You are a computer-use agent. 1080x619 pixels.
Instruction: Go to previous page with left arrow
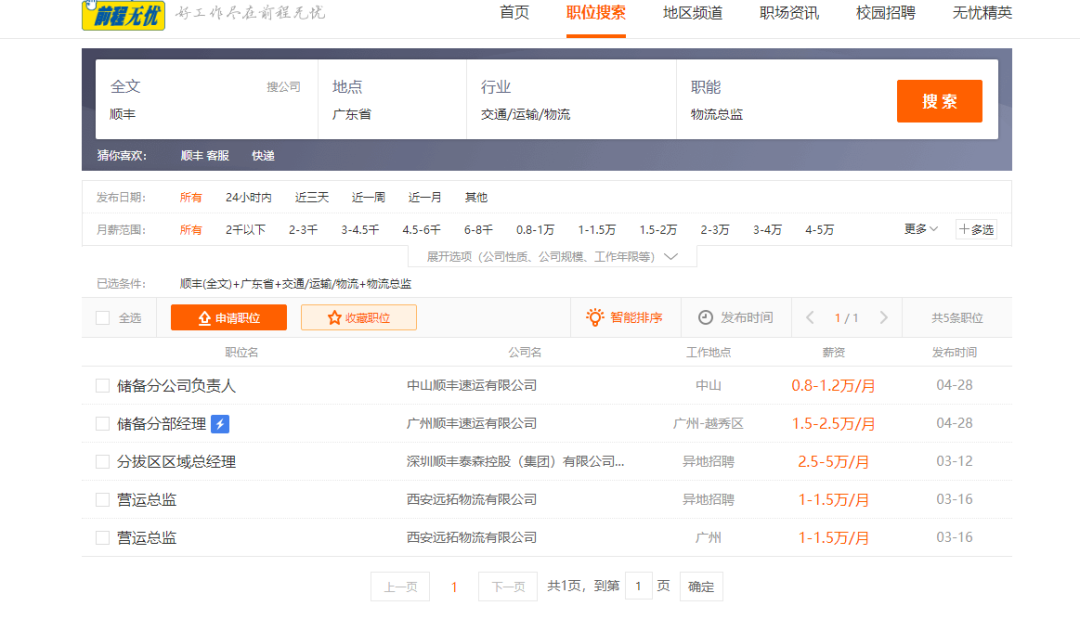[810, 318]
